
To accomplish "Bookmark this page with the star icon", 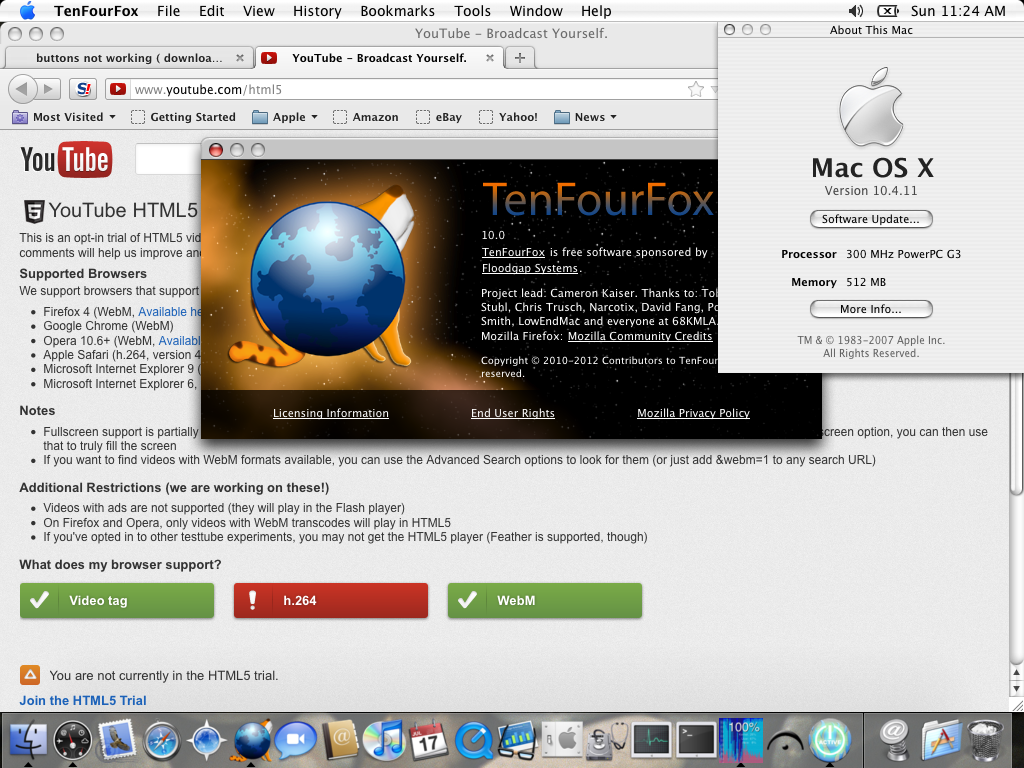I will [696, 89].
